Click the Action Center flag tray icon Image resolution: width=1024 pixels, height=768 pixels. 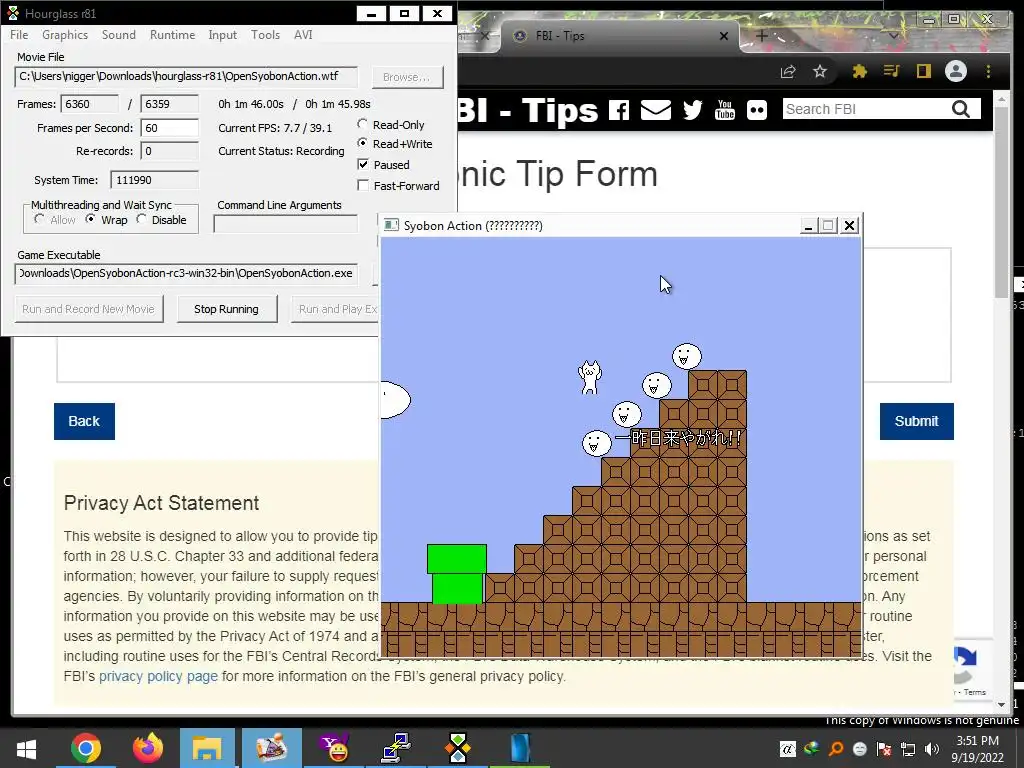tap(884, 749)
